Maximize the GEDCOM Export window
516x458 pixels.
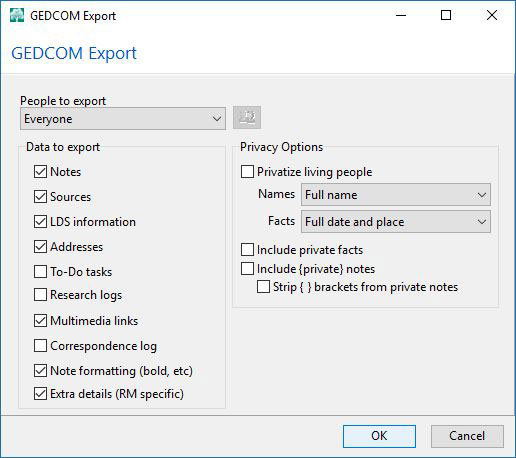point(446,15)
